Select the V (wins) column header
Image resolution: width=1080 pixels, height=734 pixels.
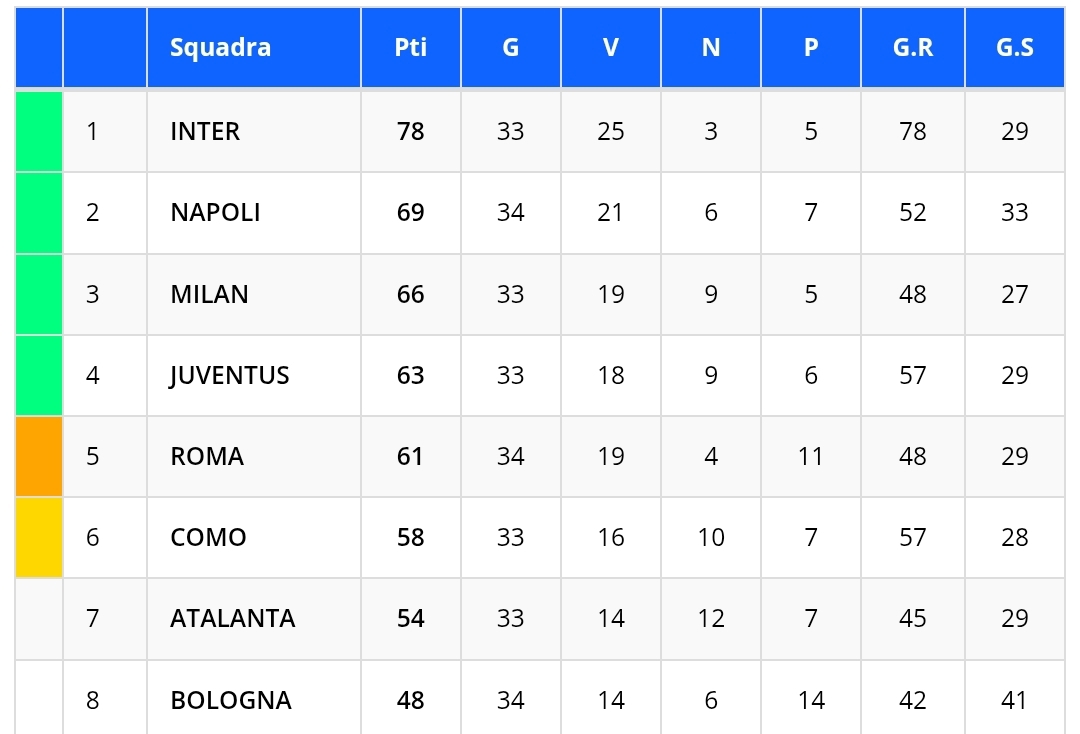610,48
